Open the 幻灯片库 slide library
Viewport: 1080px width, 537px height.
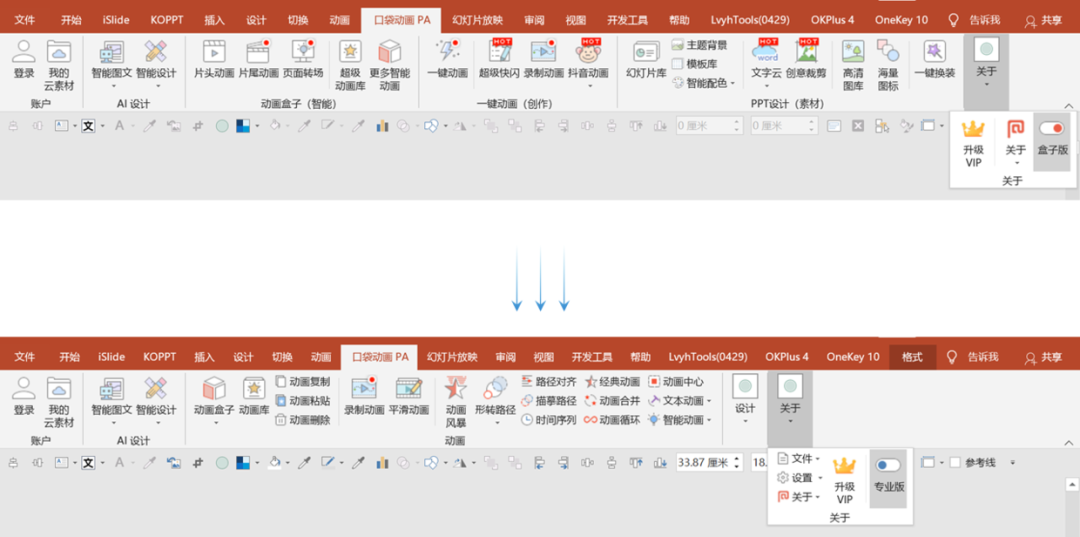(x=646, y=59)
